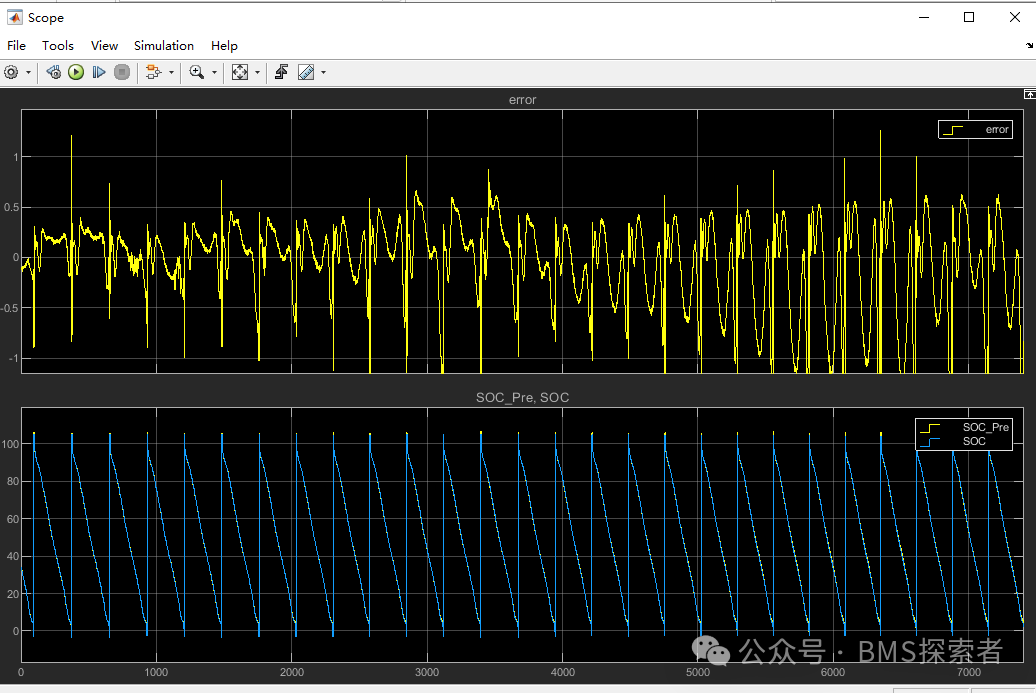
Task: Toggle SOC_Pre signal in legend
Action: pos(964,427)
